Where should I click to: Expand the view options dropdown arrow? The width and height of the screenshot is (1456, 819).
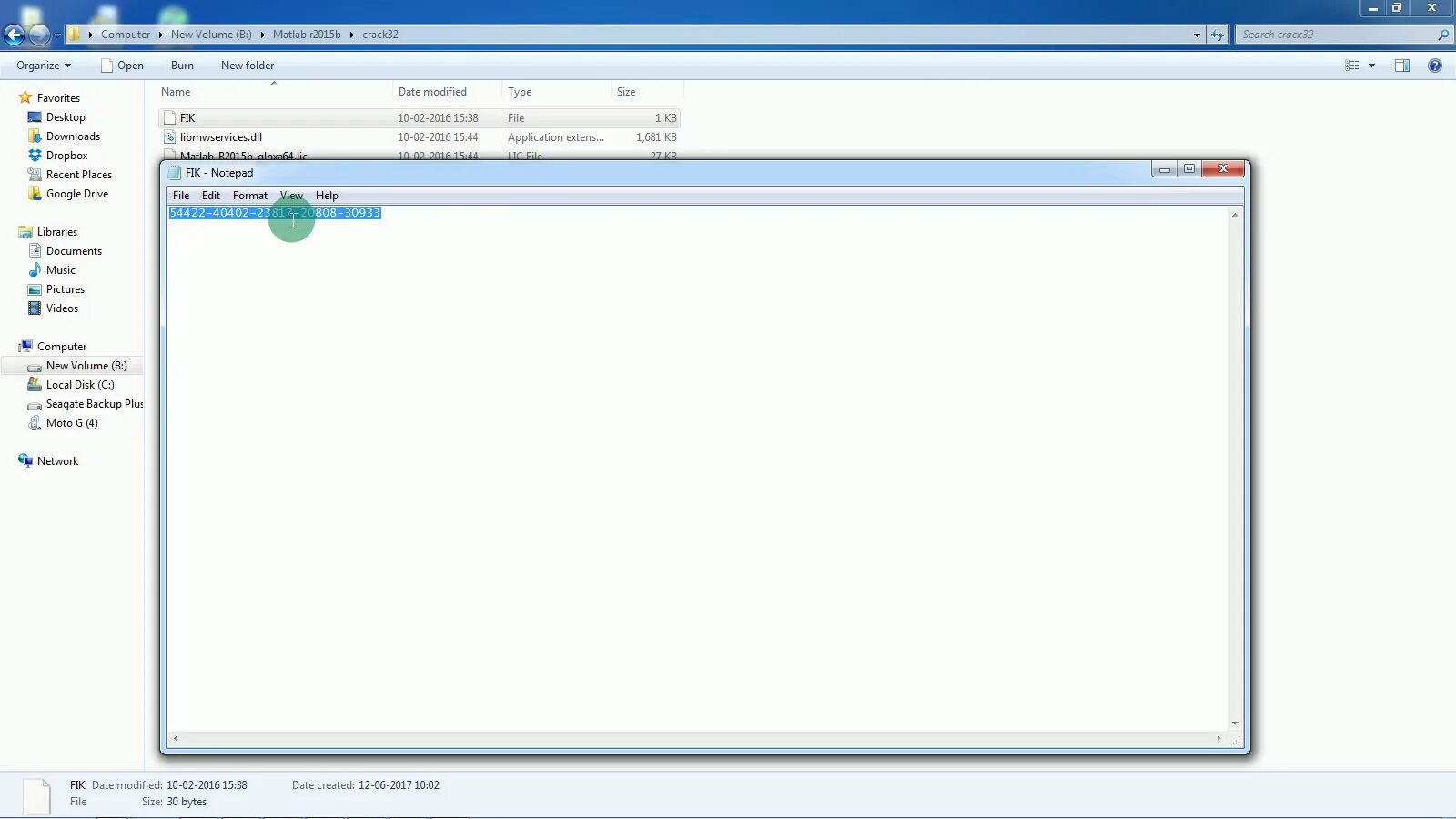pyautogui.click(x=1371, y=66)
